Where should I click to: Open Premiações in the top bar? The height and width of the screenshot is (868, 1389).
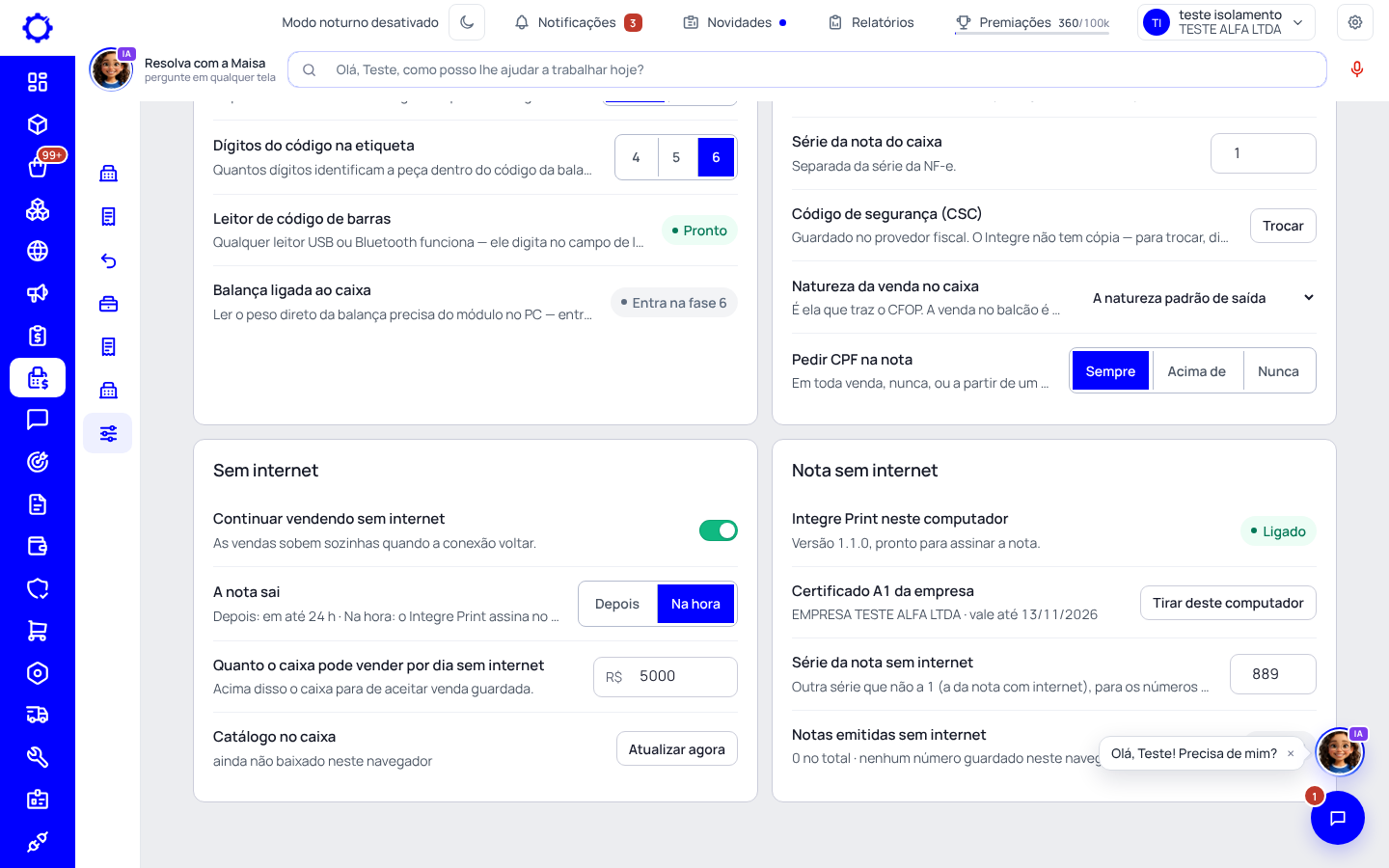1032,22
